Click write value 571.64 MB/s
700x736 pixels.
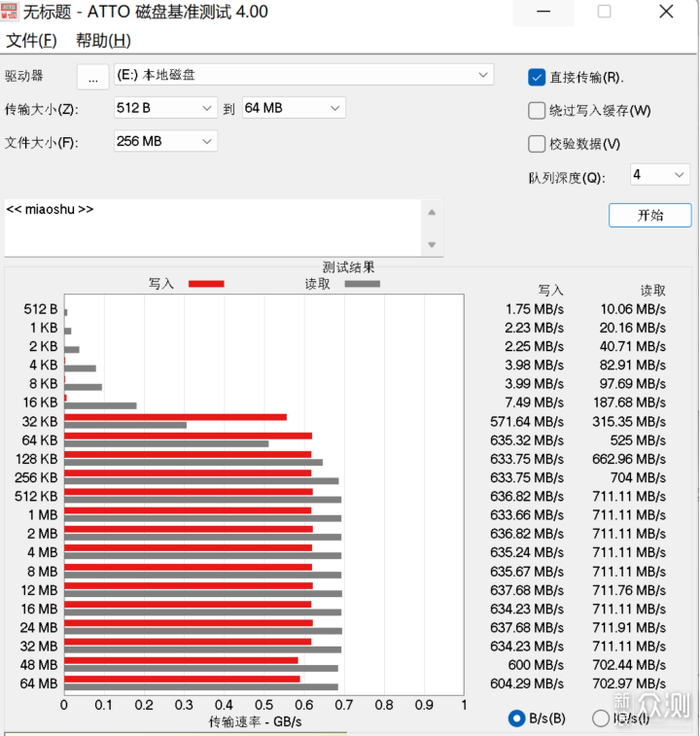(527, 422)
